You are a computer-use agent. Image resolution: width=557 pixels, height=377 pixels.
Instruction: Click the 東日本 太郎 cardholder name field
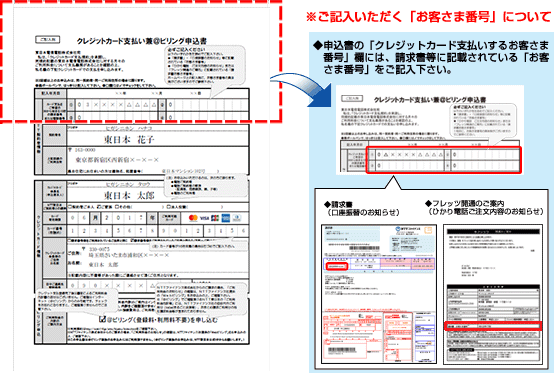tap(129, 195)
